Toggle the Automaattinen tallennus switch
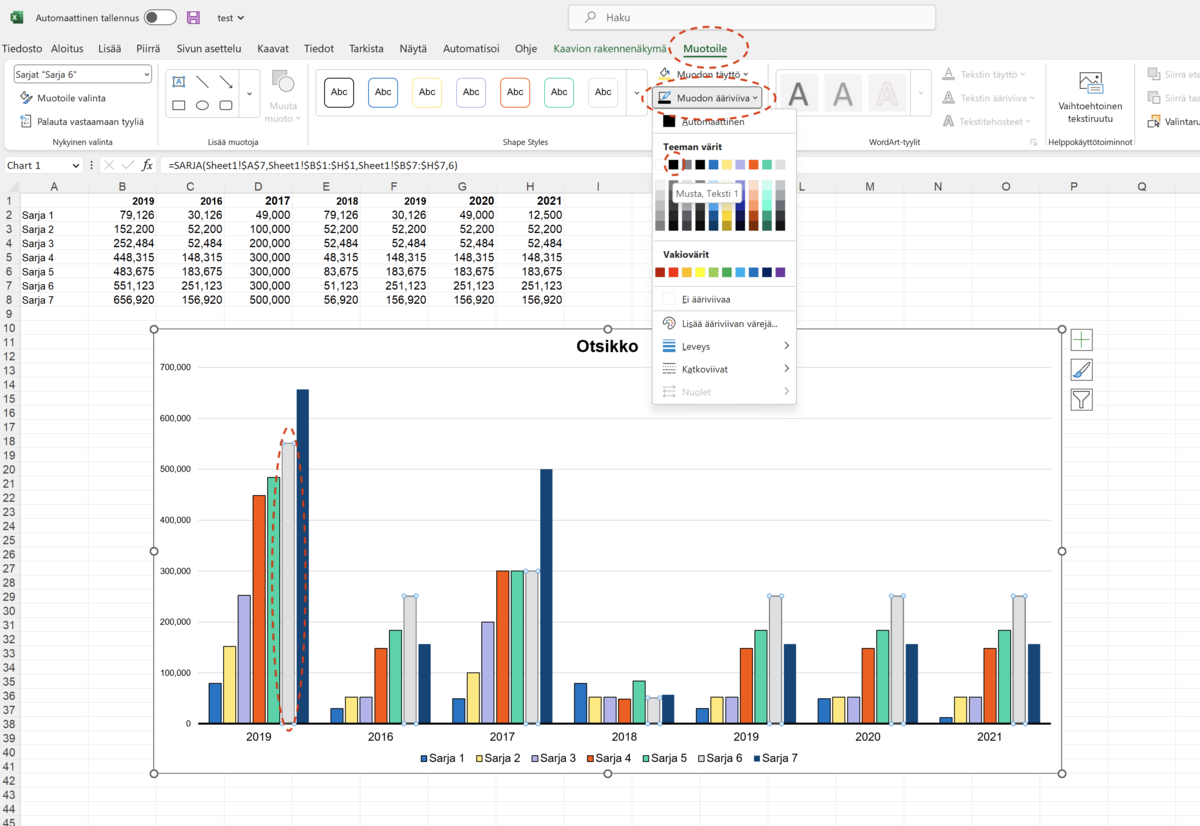The width and height of the screenshot is (1200, 826). (x=160, y=17)
